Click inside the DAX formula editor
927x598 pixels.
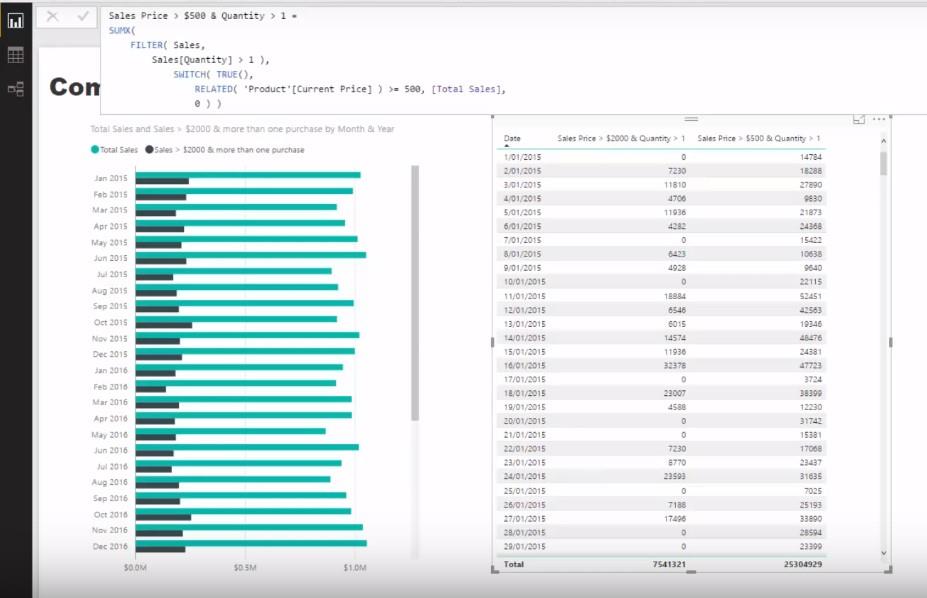coord(513,59)
